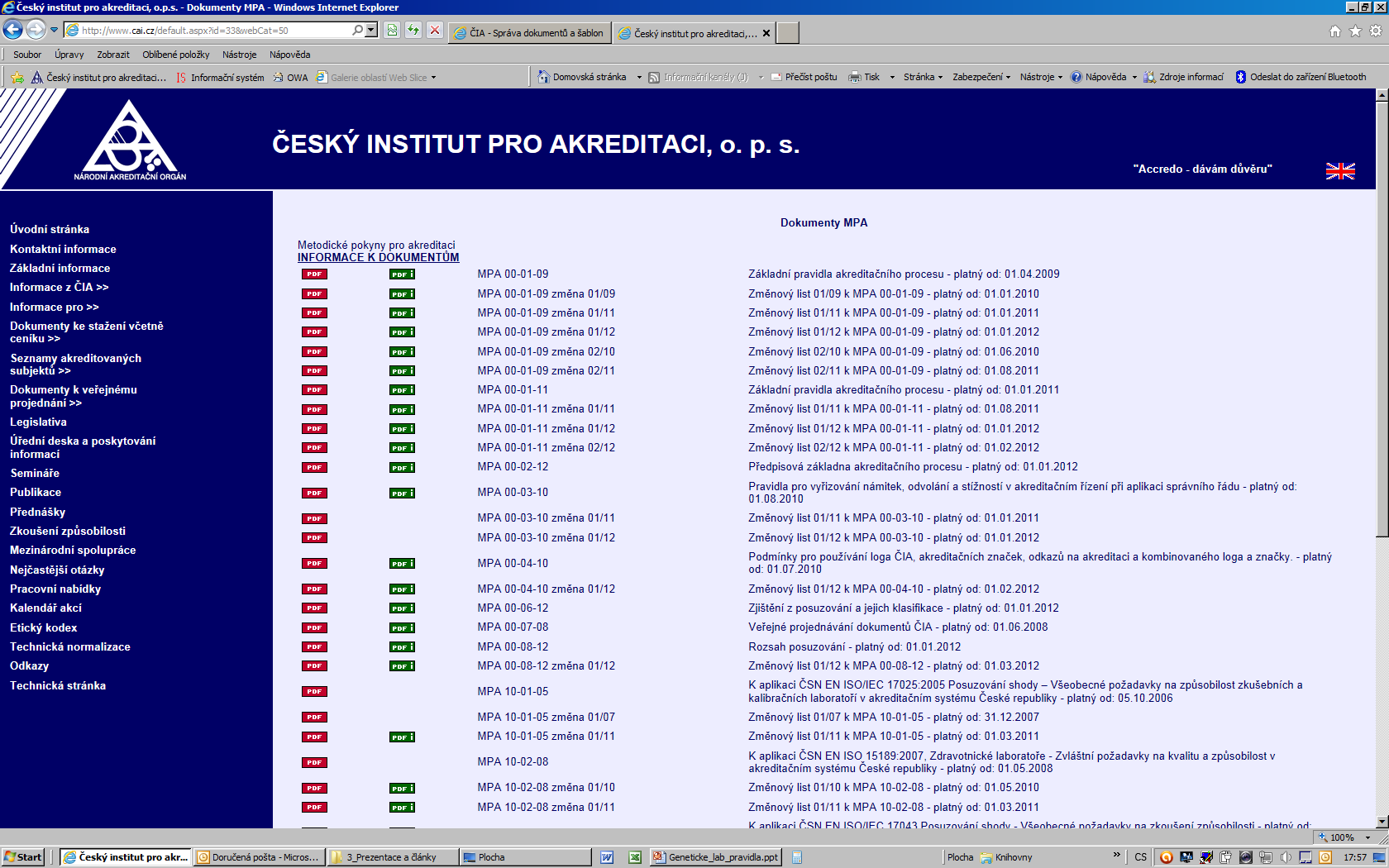Click the English flag language icon

click(x=1340, y=171)
